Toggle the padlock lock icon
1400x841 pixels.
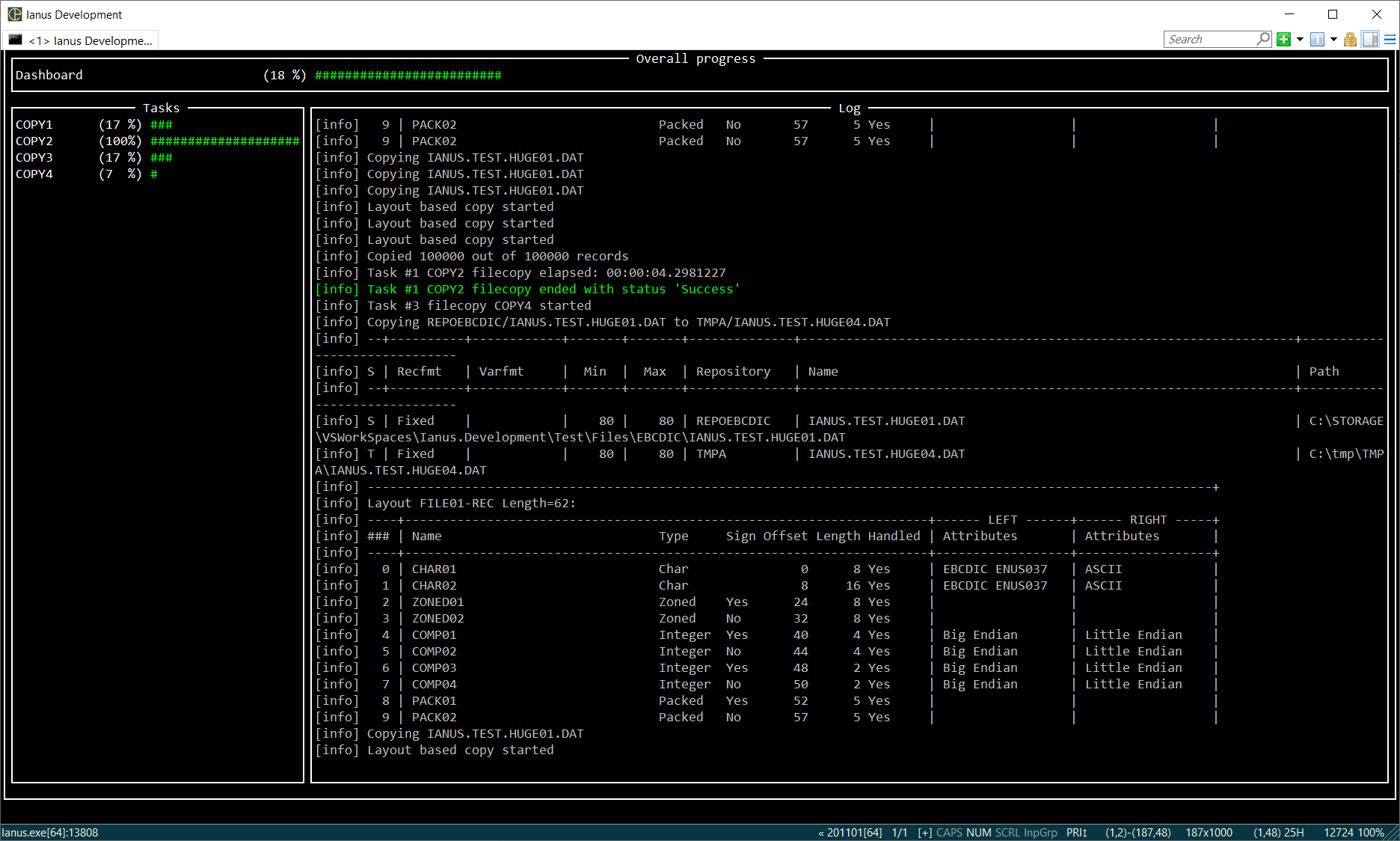1350,40
